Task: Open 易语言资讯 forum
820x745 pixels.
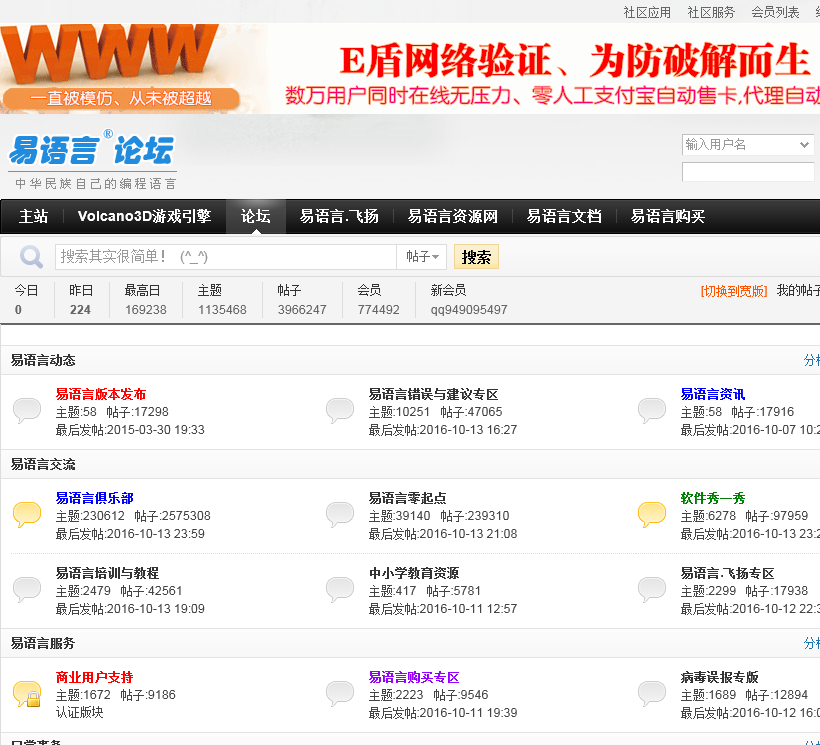Action: tap(712, 394)
